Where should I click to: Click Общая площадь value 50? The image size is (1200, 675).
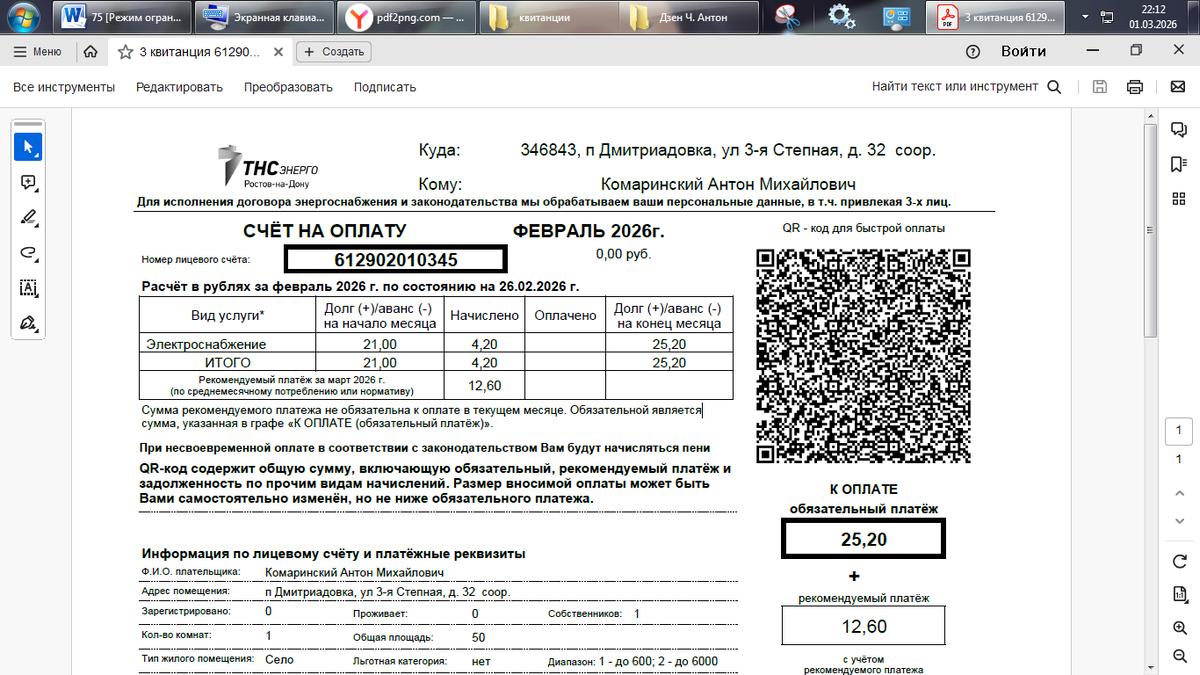(x=479, y=637)
